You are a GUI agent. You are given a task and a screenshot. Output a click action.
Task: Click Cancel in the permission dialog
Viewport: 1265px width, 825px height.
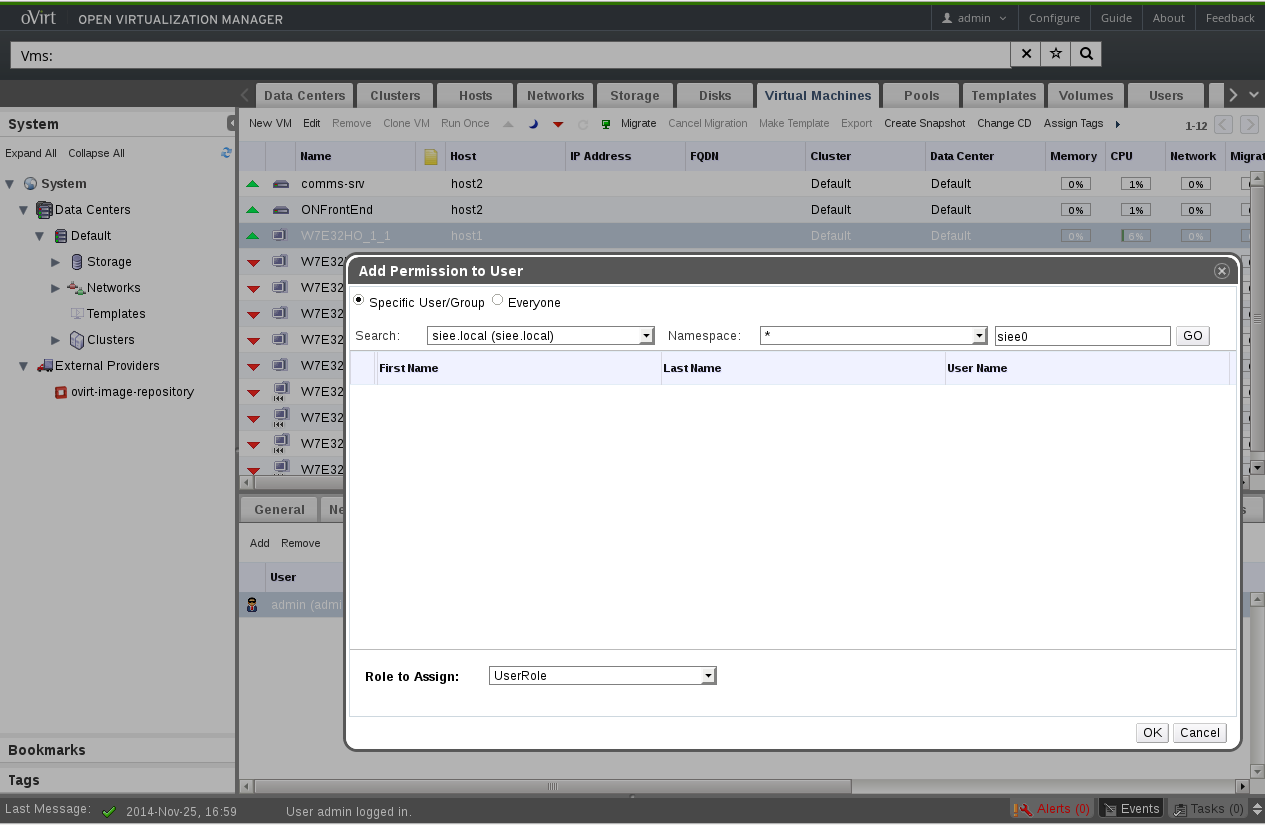pos(1199,733)
